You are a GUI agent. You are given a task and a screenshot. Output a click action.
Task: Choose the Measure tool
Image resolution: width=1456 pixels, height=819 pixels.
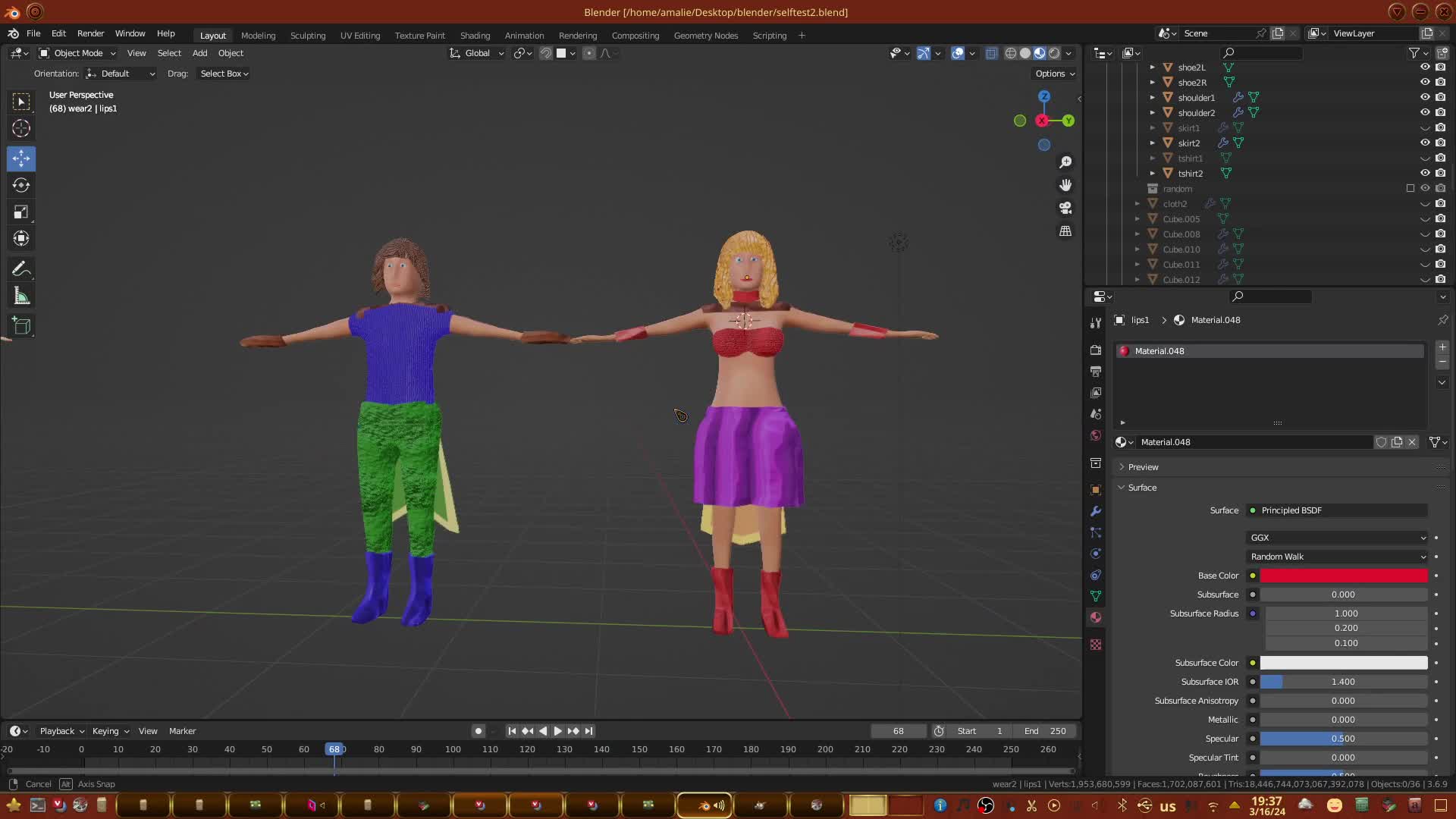[x=21, y=297]
